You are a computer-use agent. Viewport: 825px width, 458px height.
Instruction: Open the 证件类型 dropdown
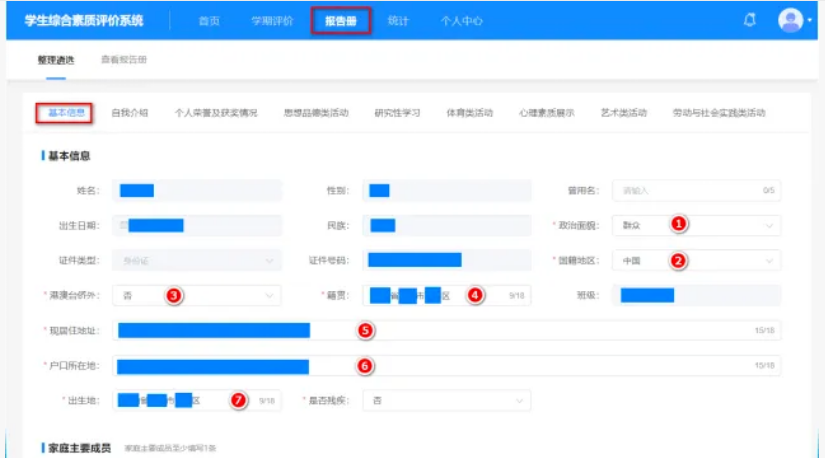[x=268, y=261]
